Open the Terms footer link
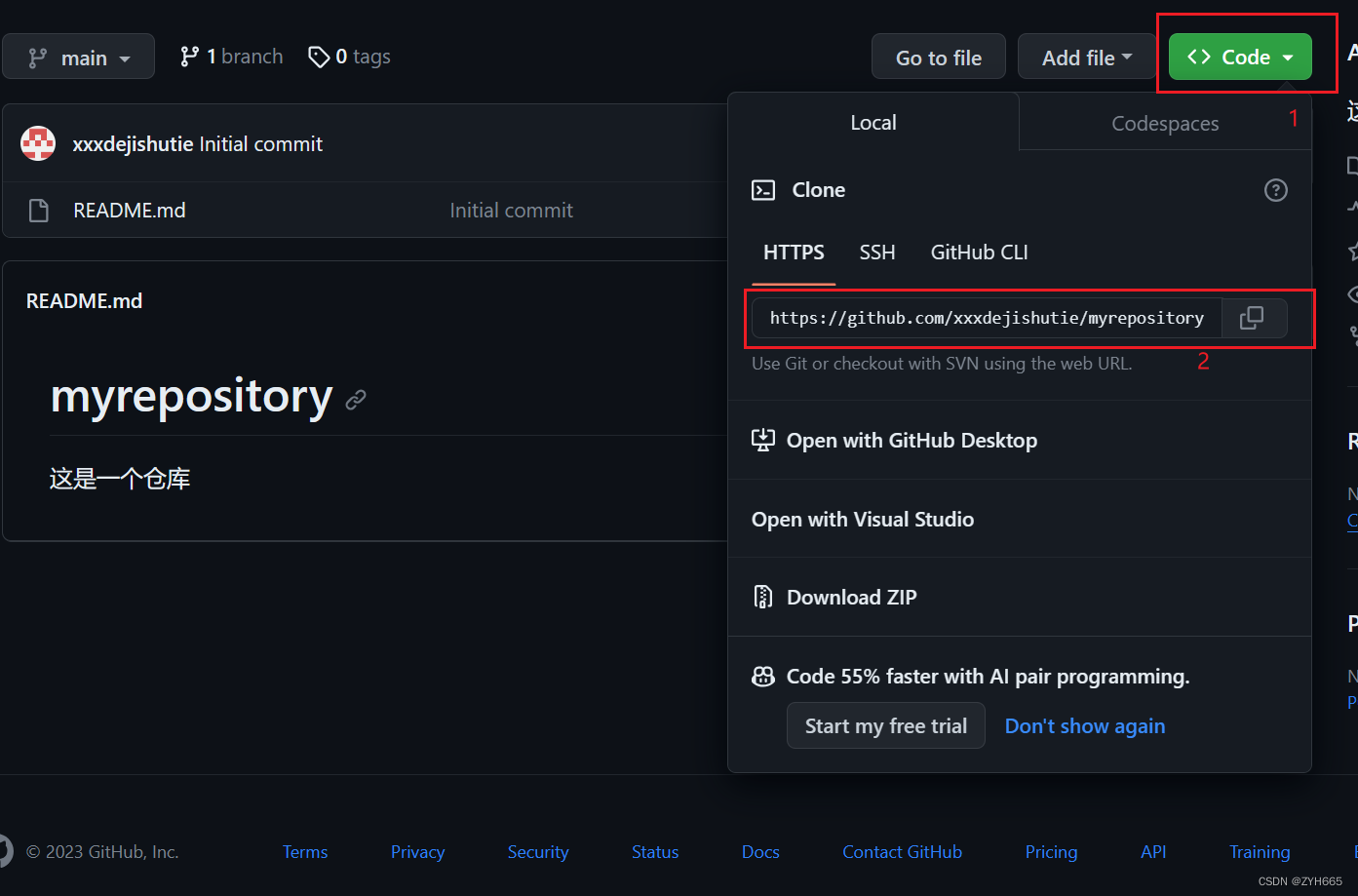Screen dimensions: 1358x896 [x=305, y=852]
